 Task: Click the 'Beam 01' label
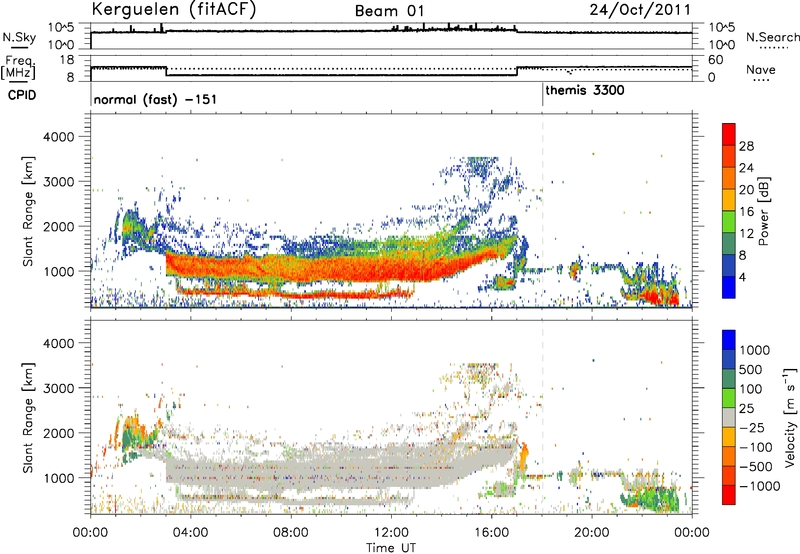pos(389,11)
